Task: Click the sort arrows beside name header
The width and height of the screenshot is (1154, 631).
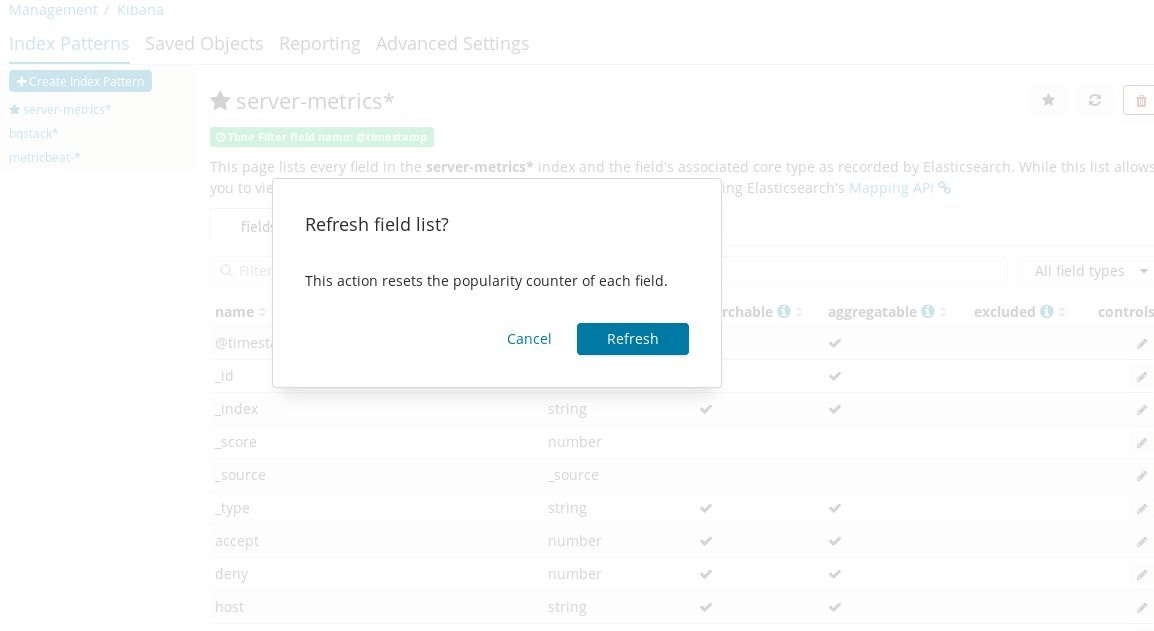Action: (x=262, y=313)
